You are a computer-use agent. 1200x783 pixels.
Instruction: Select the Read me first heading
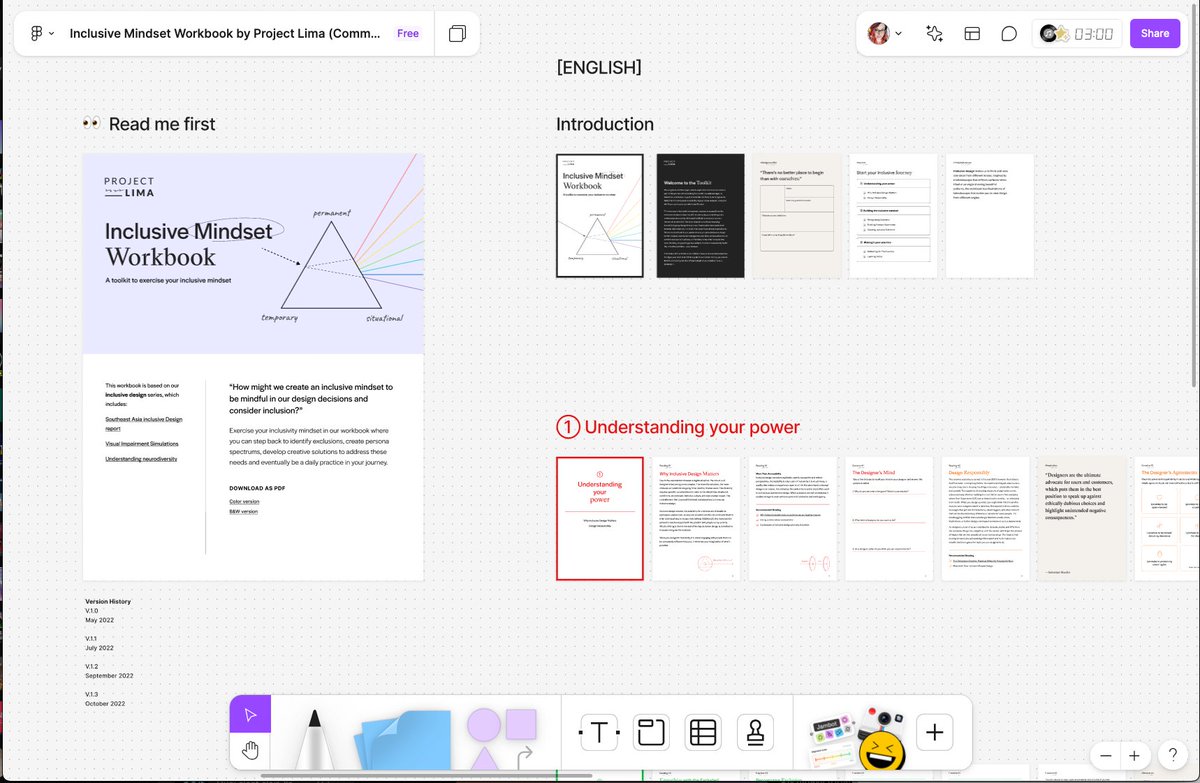point(148,124)
